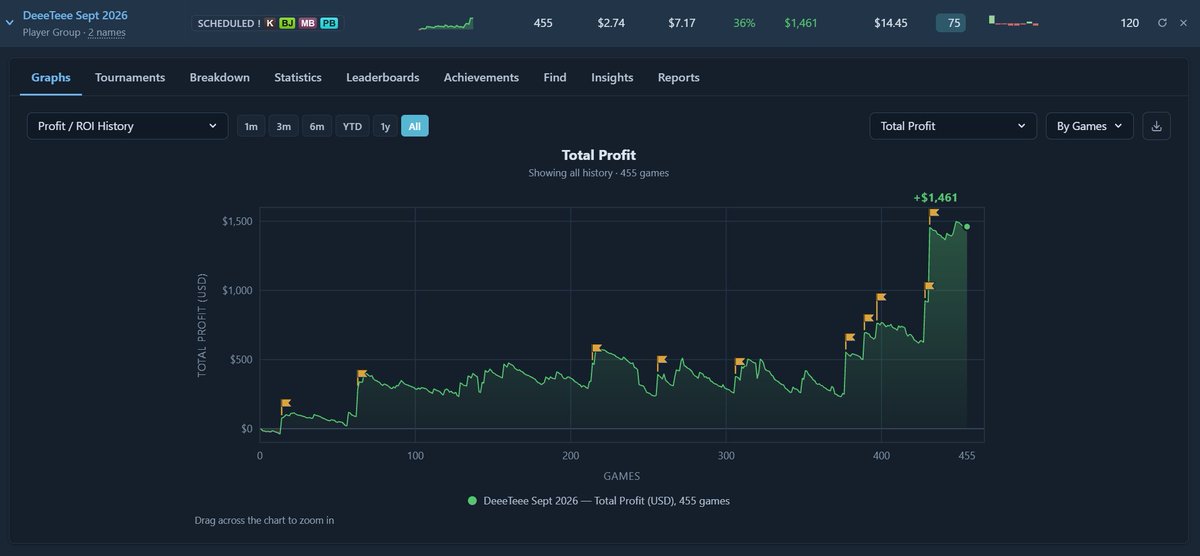
Task: Open the DeeeTeee Sept 2026 player link
Action: (75, 15)
